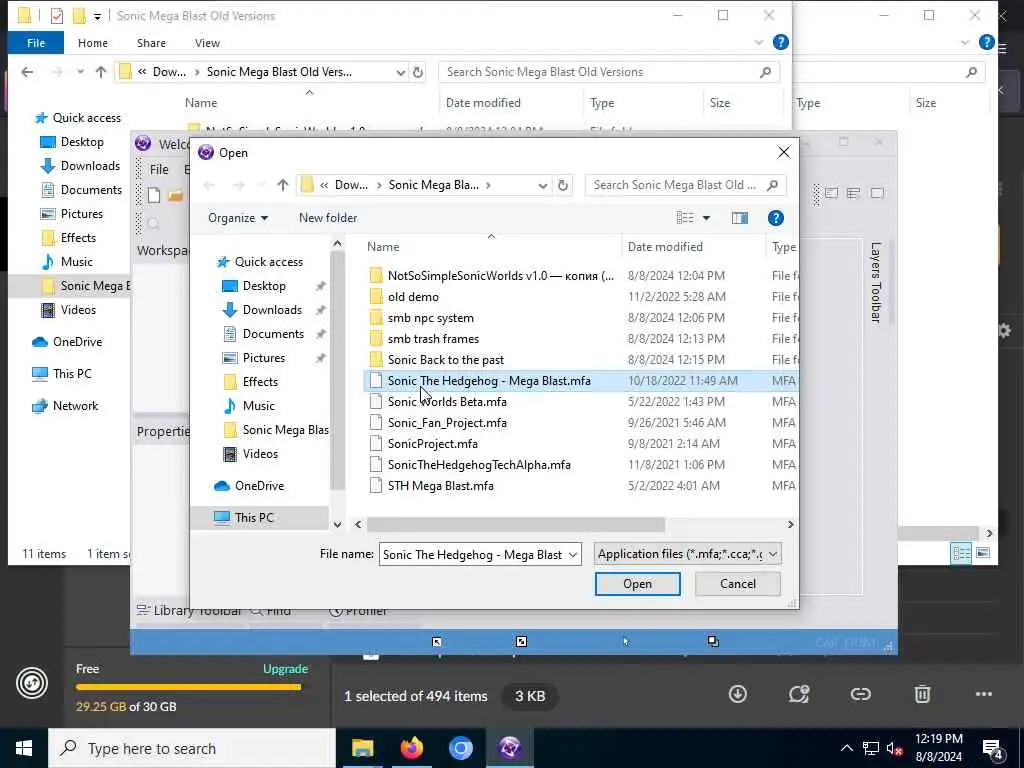
Task: Open the Windows Start menu
Action: click(24, 748)
